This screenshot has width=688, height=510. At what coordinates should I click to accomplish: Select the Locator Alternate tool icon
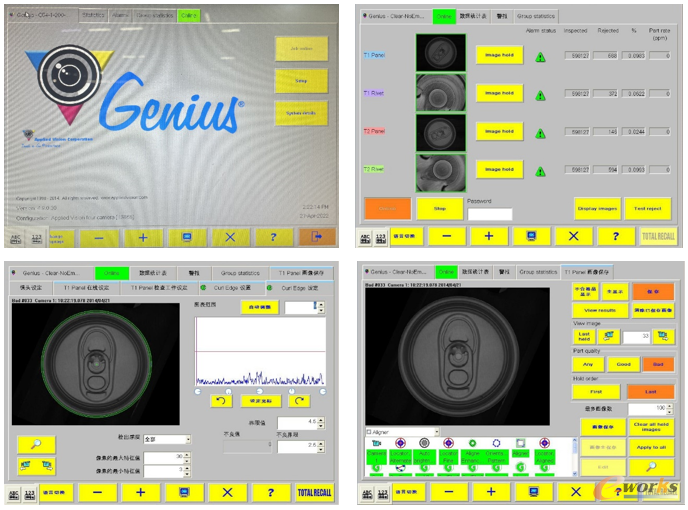click(400, 443)
